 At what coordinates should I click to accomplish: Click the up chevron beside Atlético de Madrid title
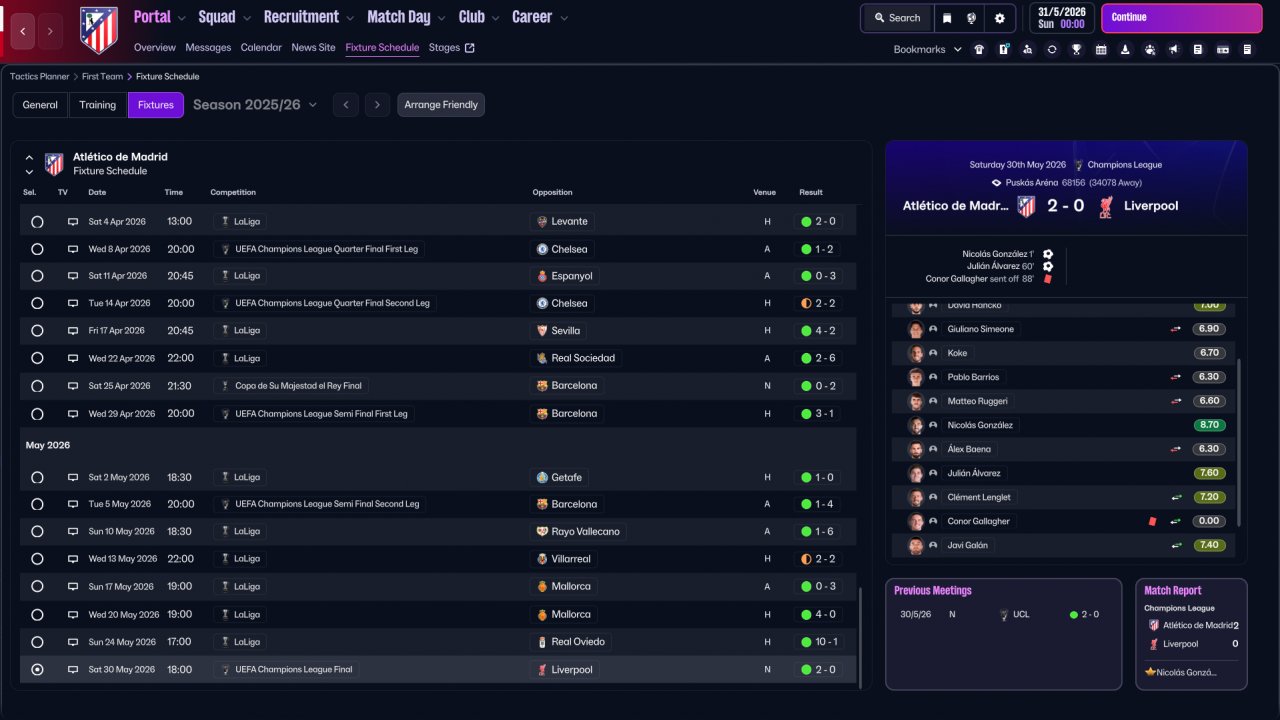click(x=29, y=157)
